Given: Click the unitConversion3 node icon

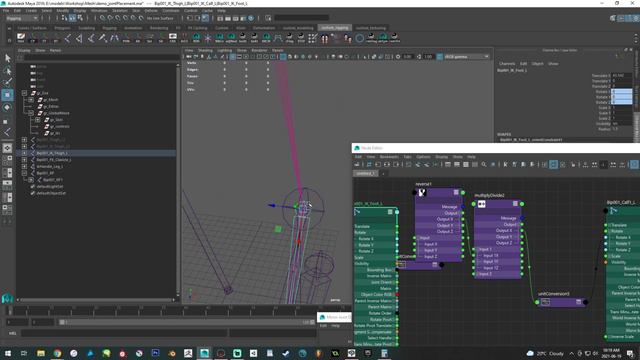Looking at the screenshot, I should 545,302.
